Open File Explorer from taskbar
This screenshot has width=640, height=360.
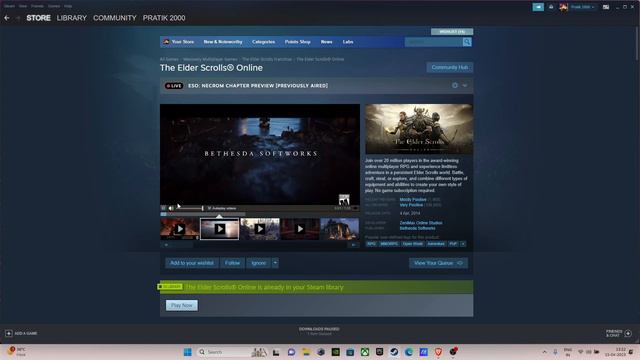(306, 352)
